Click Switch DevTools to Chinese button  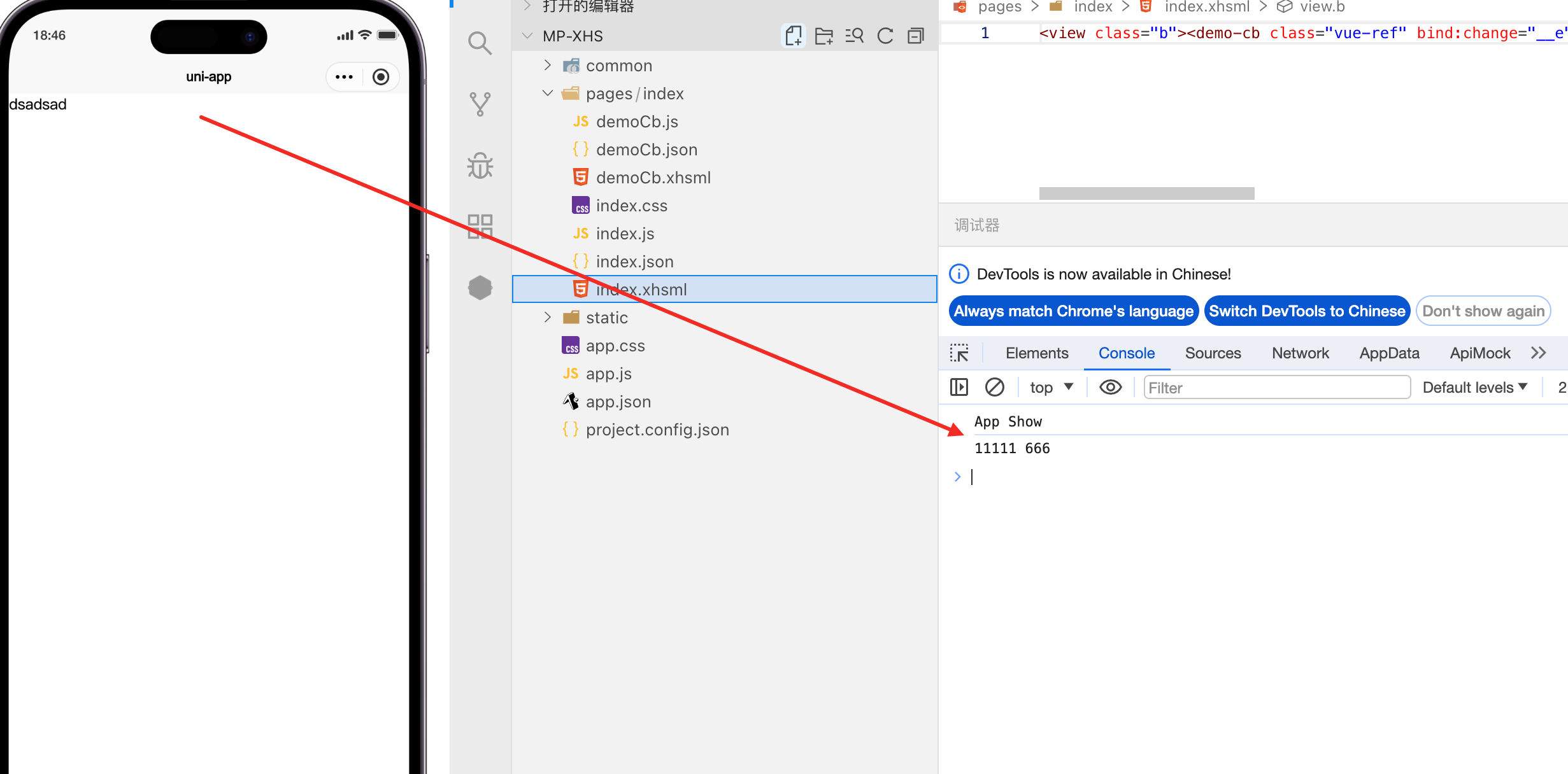pos(1307,311)
